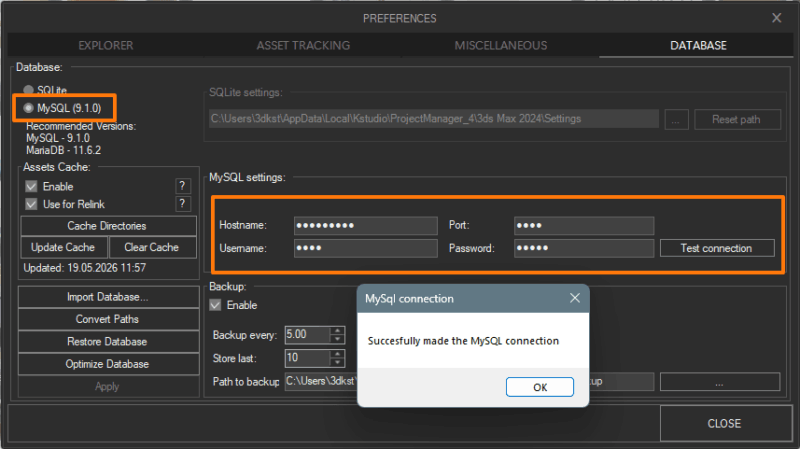Click Restore Database button

point(108,342)
